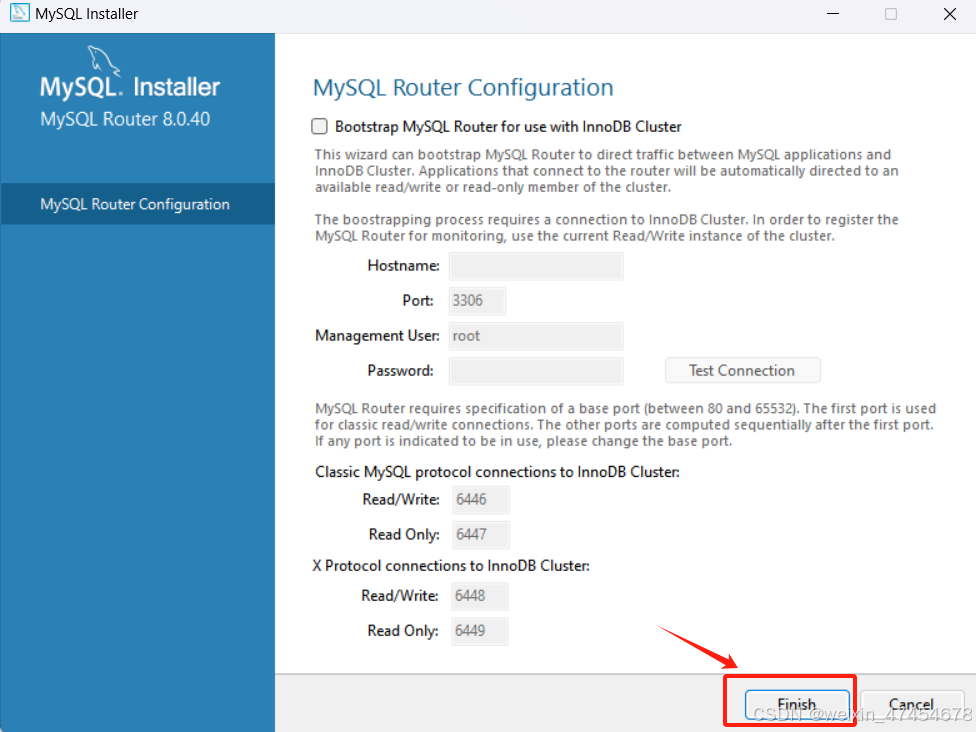This screenshot has width=976, height=732.
Task: Click into the Password field
Action: [536, 371]
